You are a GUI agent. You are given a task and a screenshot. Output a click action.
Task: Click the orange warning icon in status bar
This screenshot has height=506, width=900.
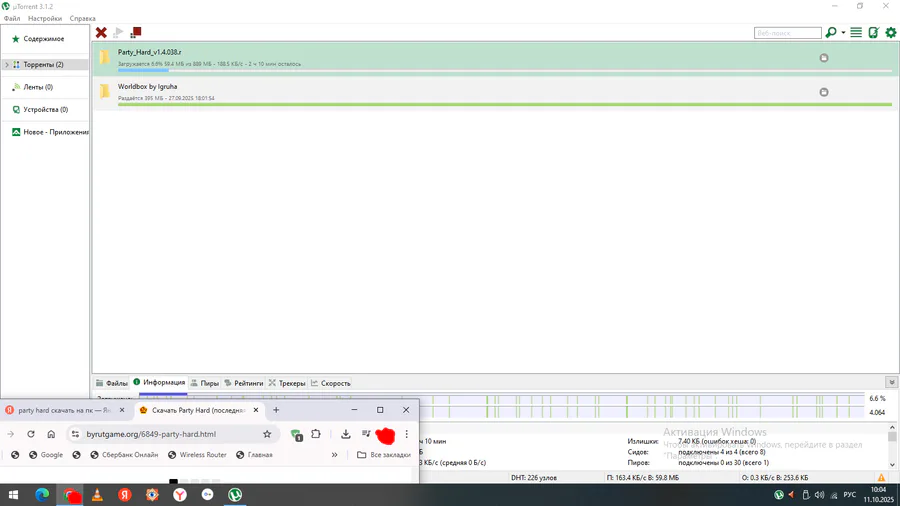pos(881,477)
